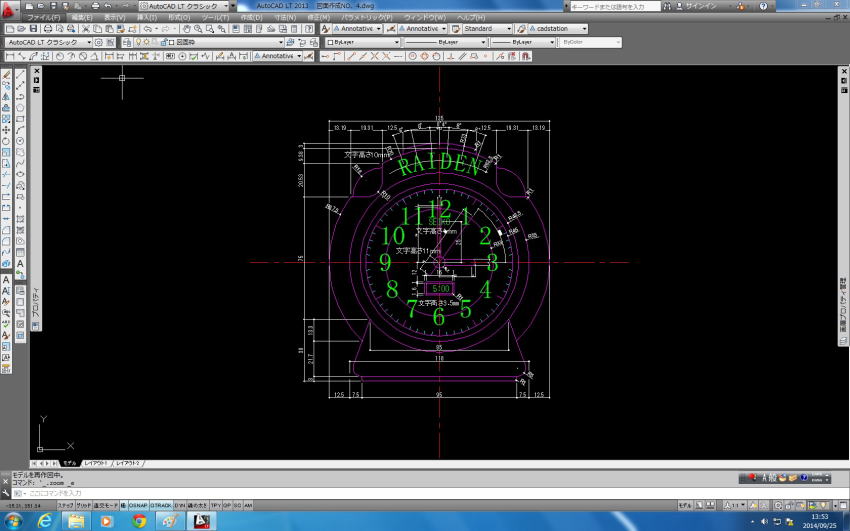Click the keyword search box in title bar
This screenshot has height=531, width=850.
pos(615,7)
